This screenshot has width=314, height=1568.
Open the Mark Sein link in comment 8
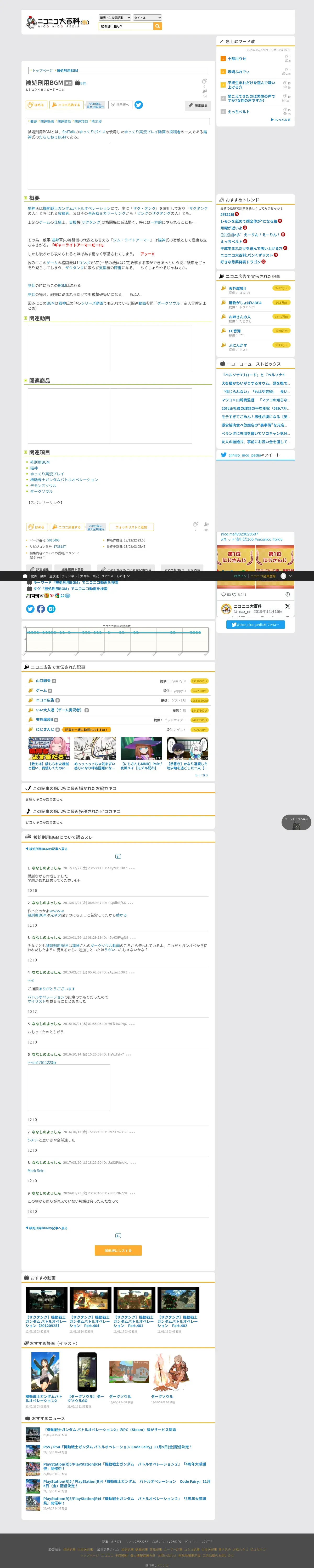[x=36, y=1171]
